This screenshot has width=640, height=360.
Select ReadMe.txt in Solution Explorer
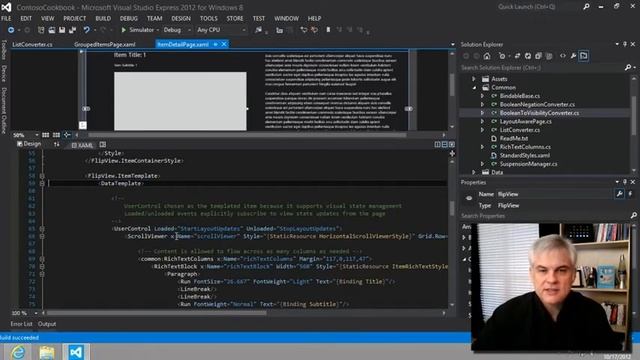(514, 138)
